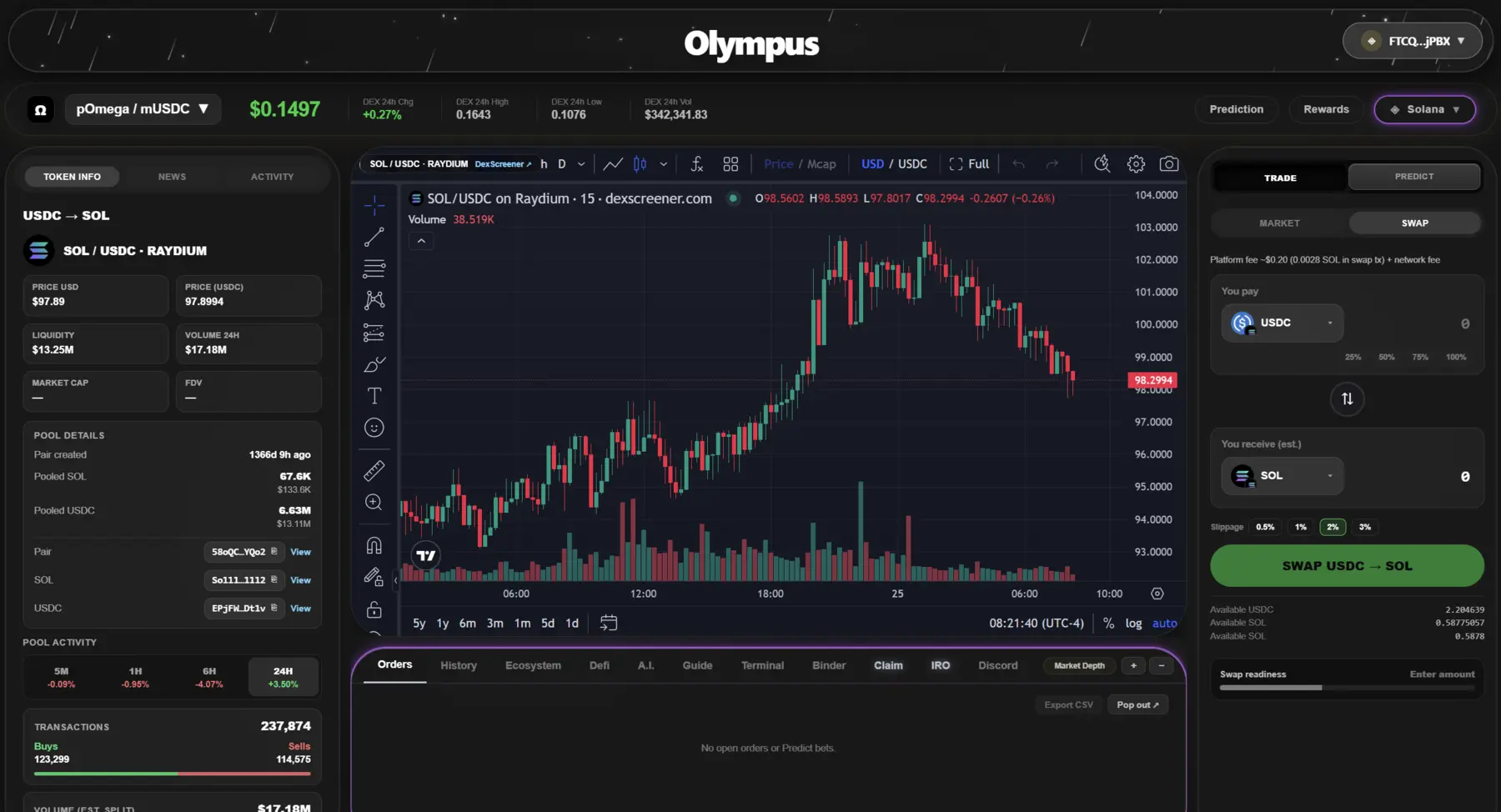Open the pOmega / mUSDC pair dropdown
Viewport: 1501px width, 812px height.
click(143, 109)
